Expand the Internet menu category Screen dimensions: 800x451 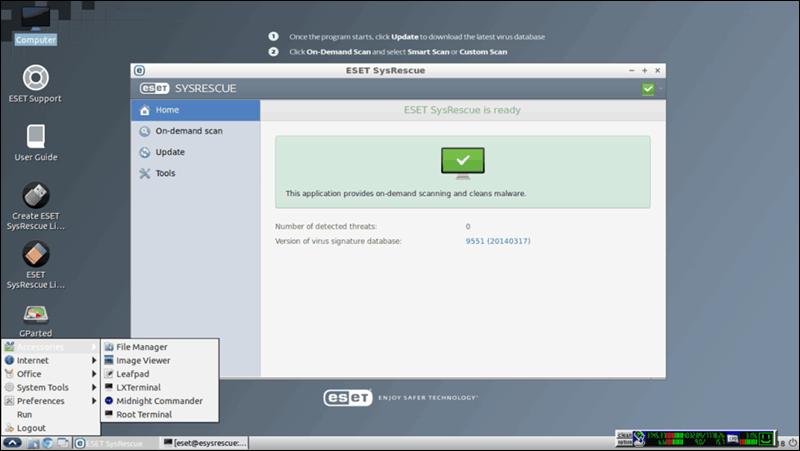[51, 361]
